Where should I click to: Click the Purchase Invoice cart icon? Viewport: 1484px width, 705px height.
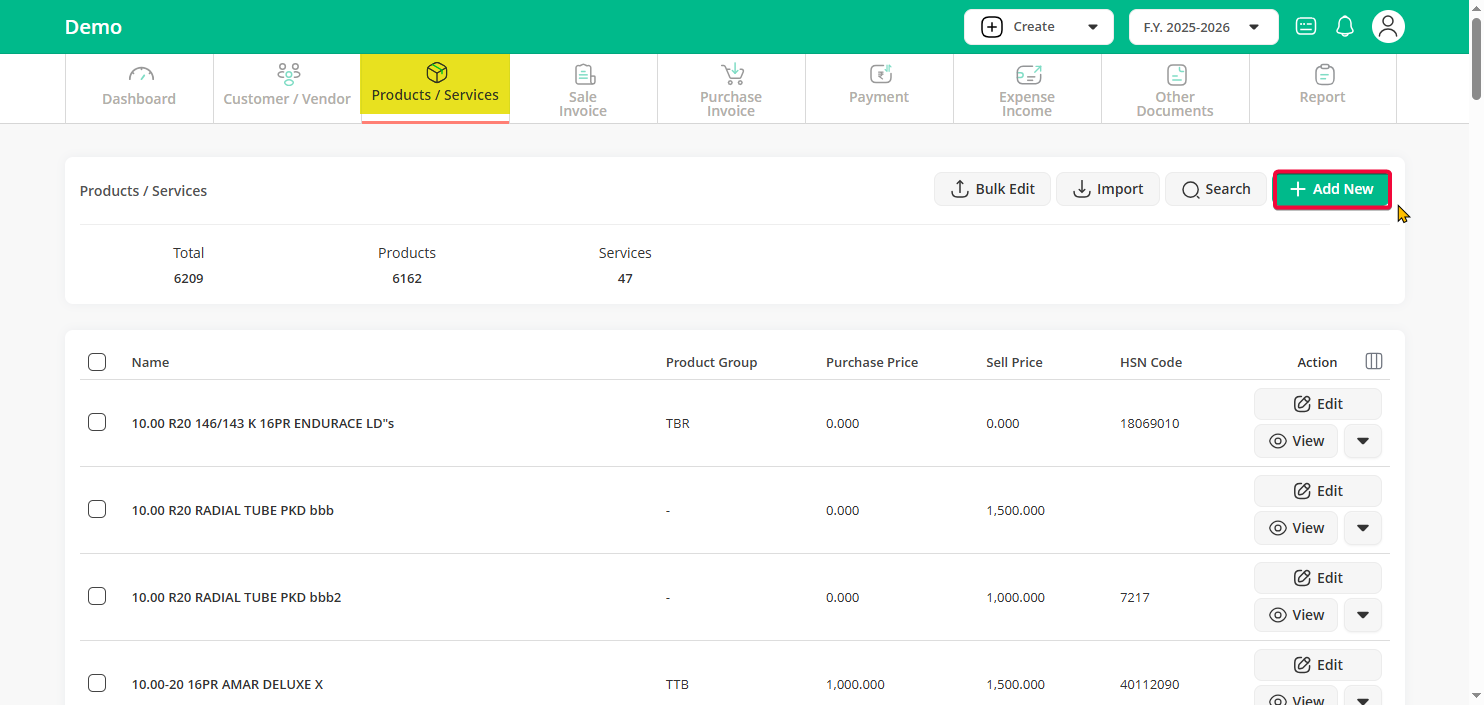[x=732, y=74]
